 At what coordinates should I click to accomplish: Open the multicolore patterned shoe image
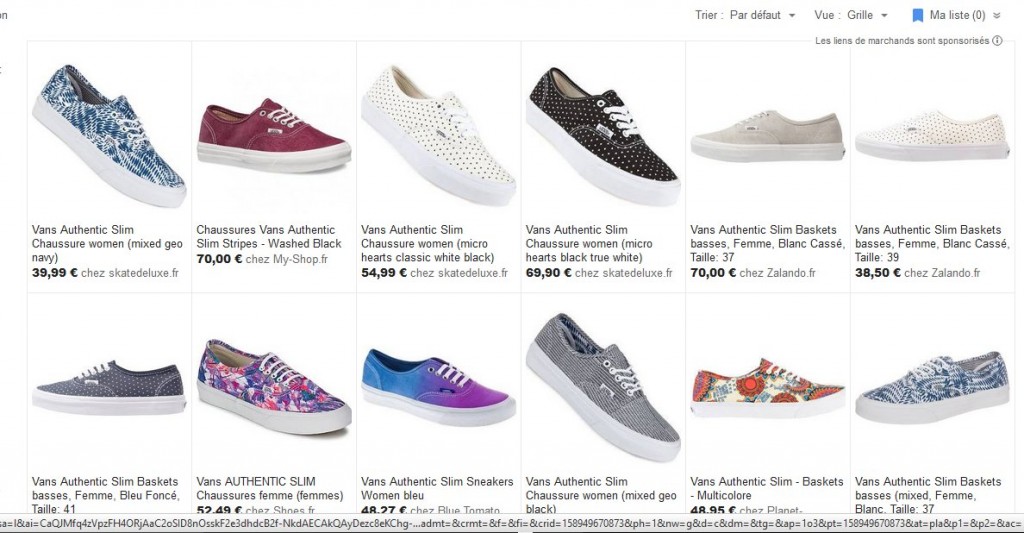767,388
